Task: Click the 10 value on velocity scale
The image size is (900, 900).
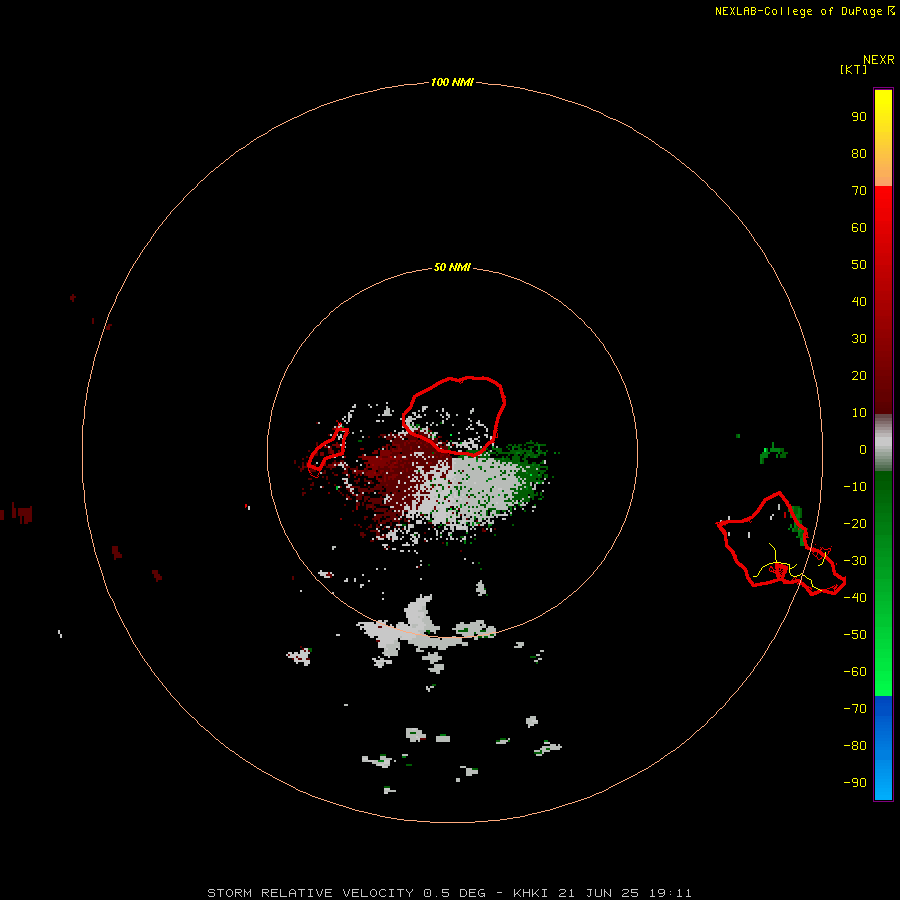Action: (859, 413)
